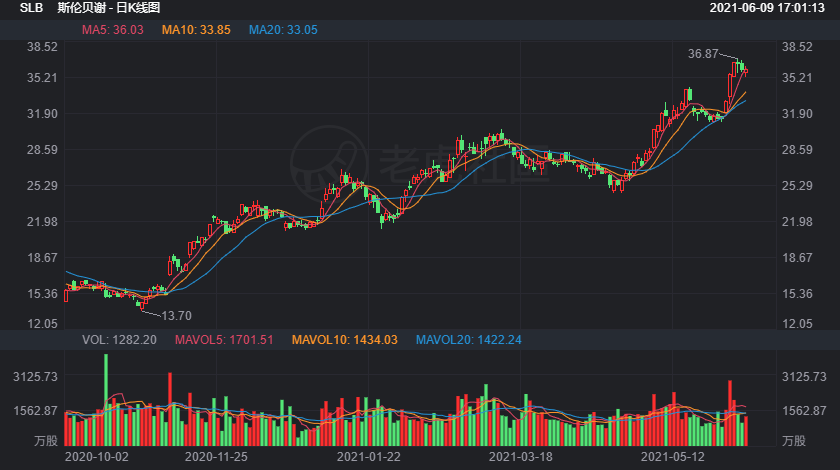Click right axis price 31.90
Image resolution: width=840 pixels, height=470 pixels.
point(797,114)
